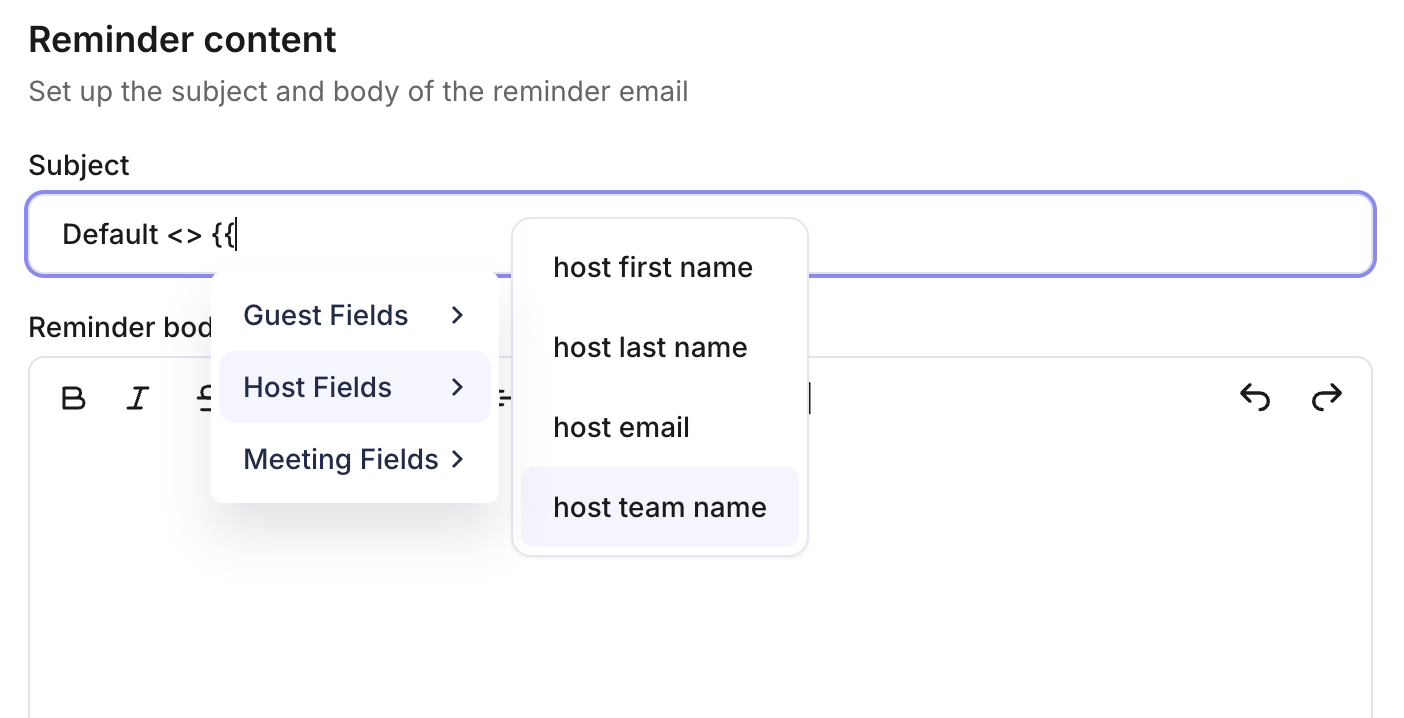Click the Reminder content heading

[183, 40]
